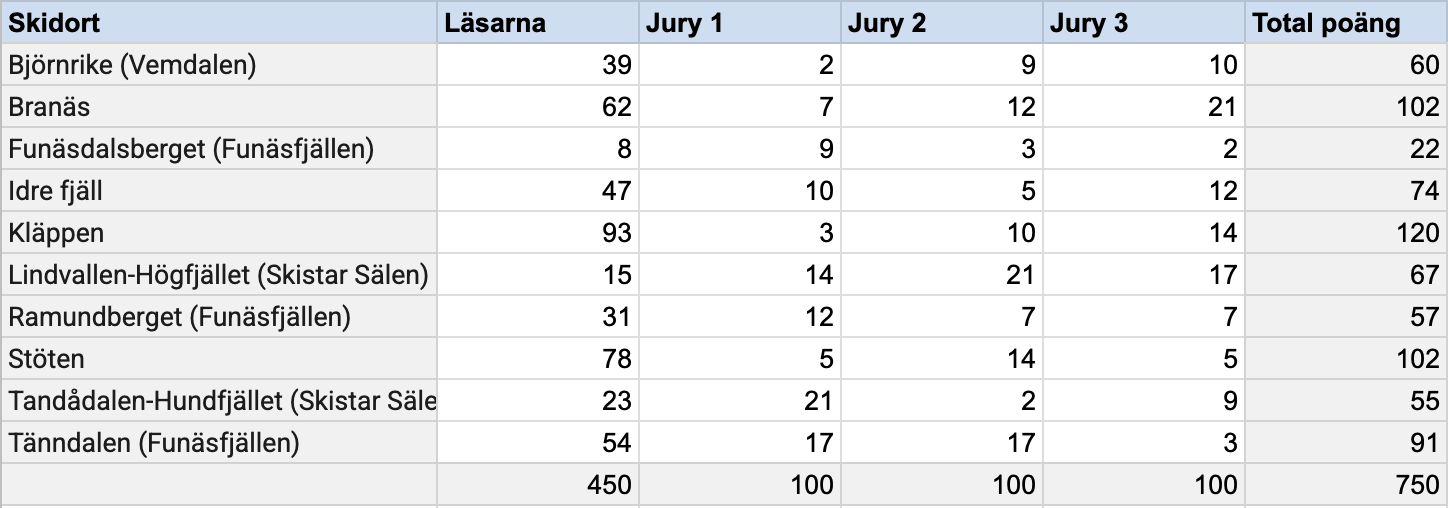Select the Total poäng header cell

[1346, 23]
